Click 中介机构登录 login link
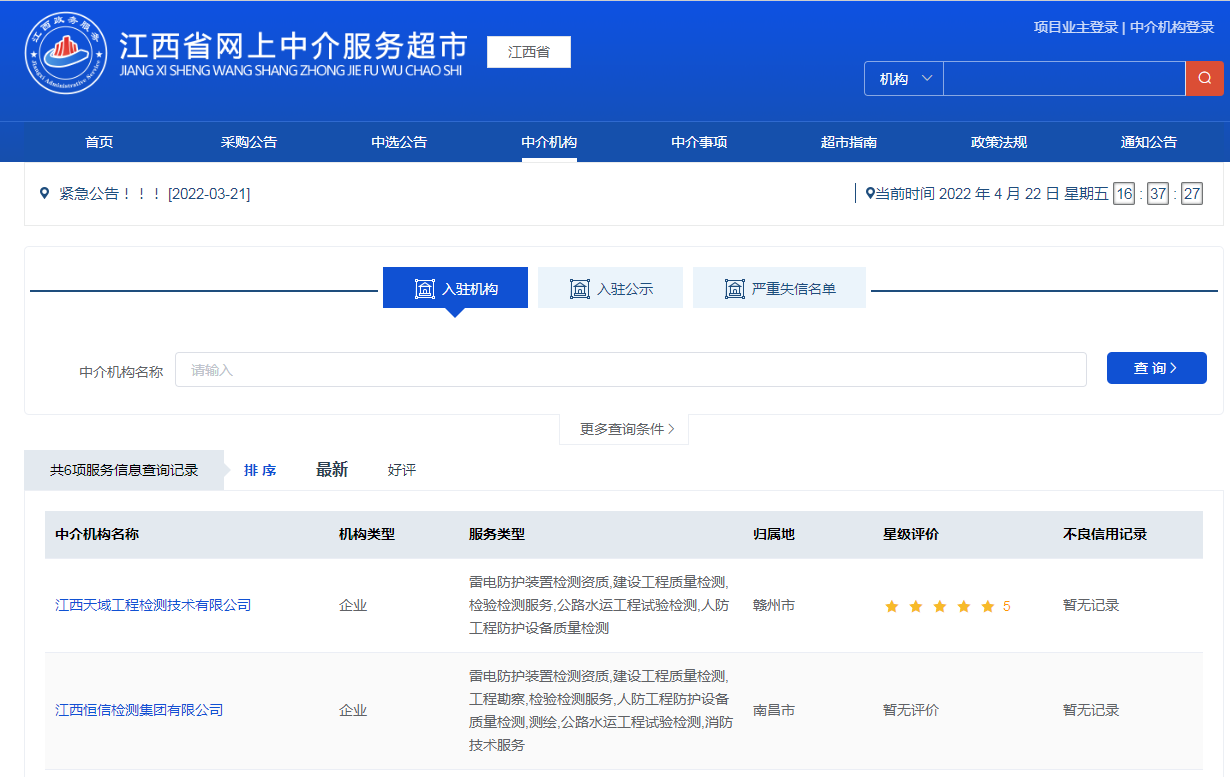1230x777 pixels. coord(1171,27)
